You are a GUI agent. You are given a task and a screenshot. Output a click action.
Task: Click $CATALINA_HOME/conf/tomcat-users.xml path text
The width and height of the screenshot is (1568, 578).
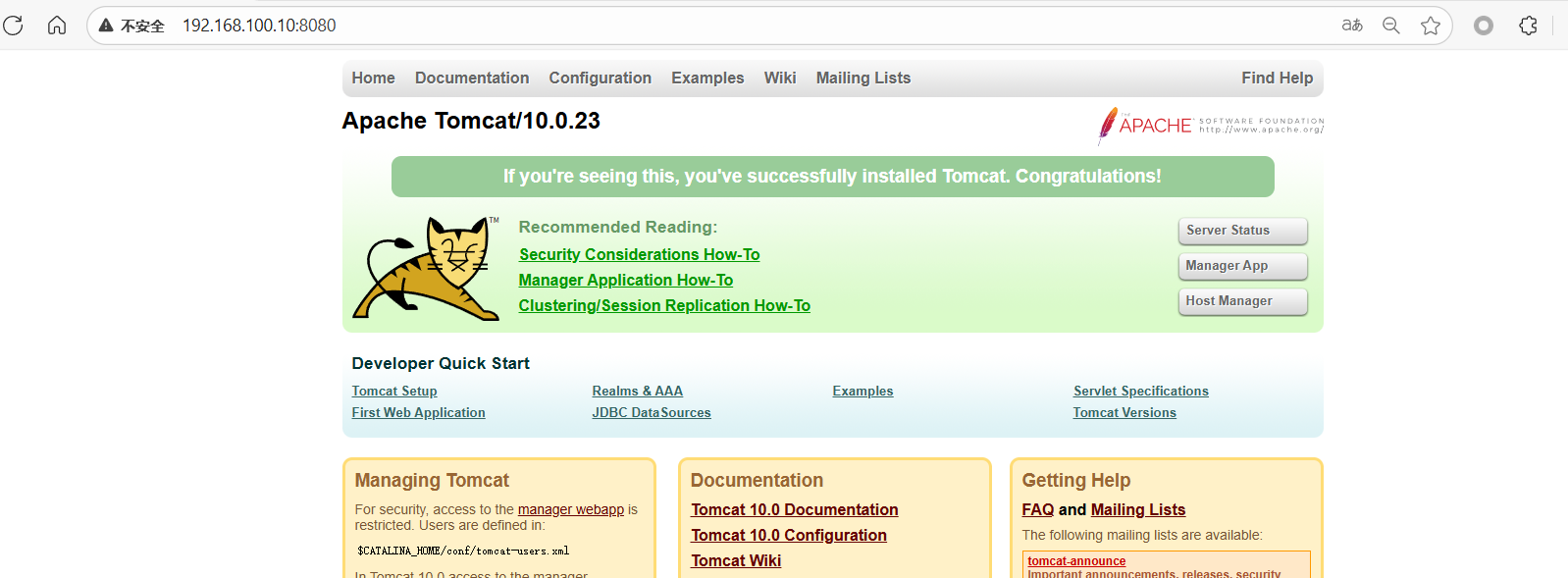(x=463, y=552)
